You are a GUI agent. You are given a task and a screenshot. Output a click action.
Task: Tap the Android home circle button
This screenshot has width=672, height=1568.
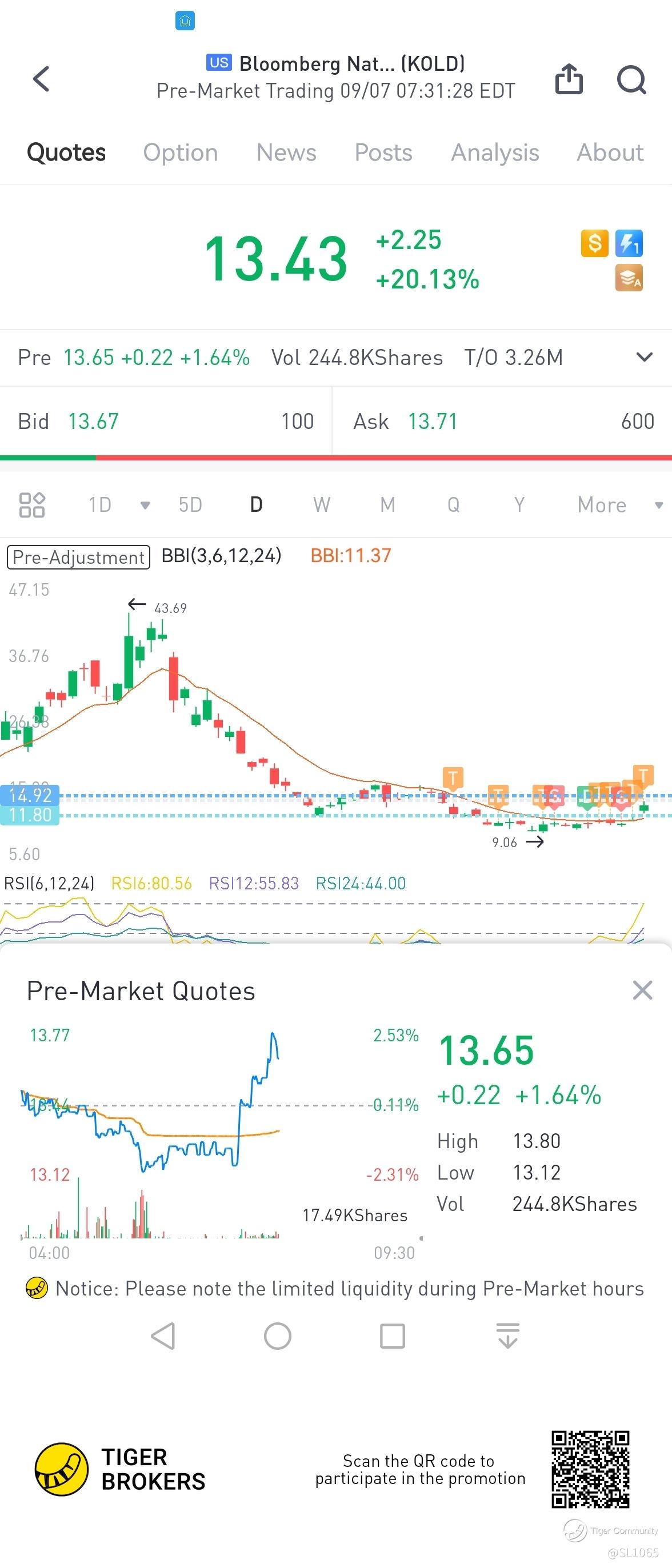(278, 1336)
